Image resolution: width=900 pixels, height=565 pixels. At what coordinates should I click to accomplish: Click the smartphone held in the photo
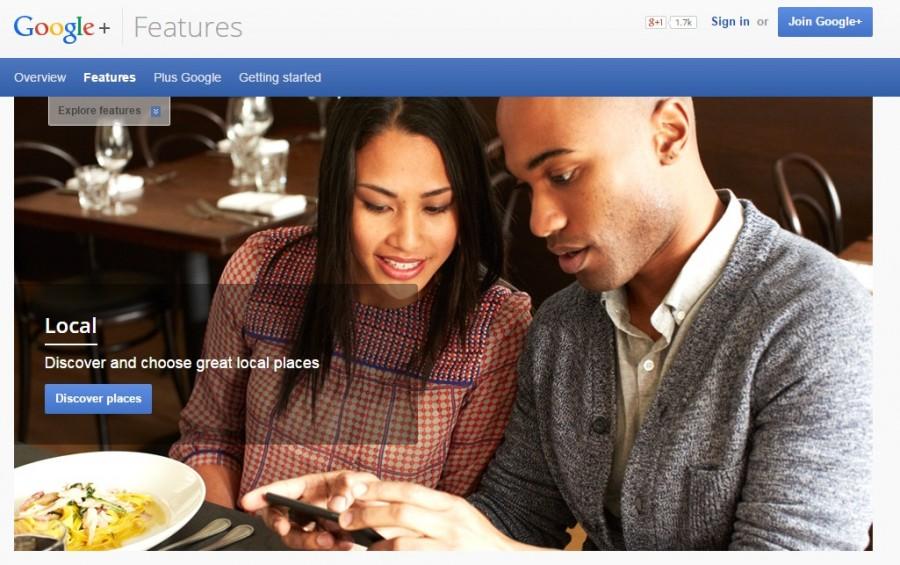point(321,517)
